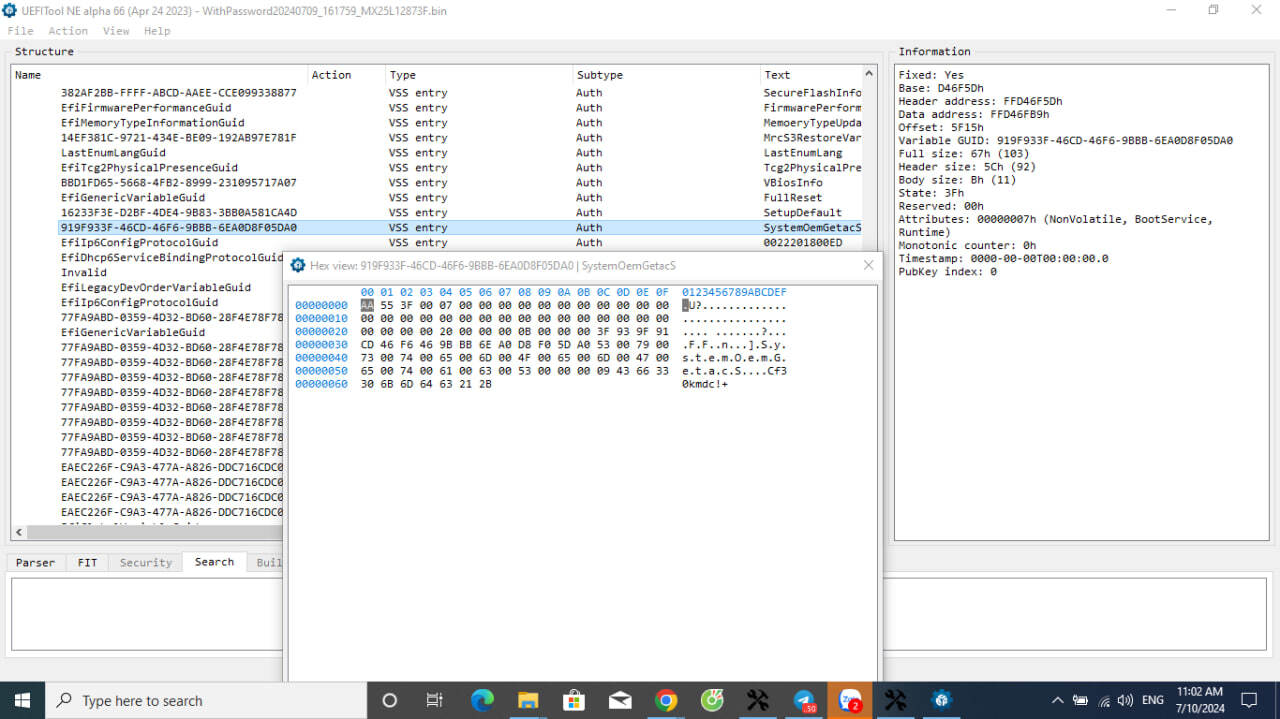This screenshot has height=719, width=1280.
Task: Launch Microsoft Store from the taskbar
Action: point(574,700)
